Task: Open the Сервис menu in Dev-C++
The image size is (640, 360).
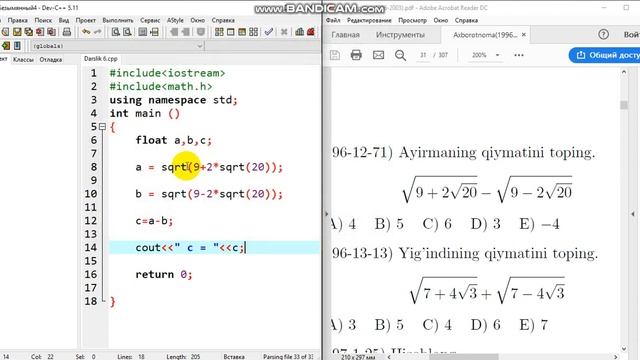Action: (150, 20)
